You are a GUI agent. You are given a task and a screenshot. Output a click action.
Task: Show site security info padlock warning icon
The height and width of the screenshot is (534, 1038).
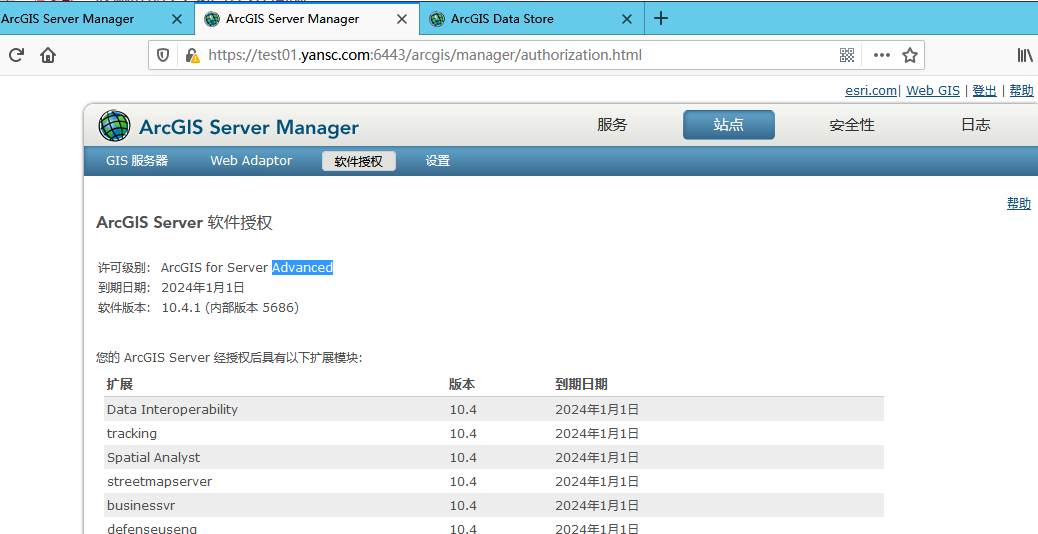[192, 56]
